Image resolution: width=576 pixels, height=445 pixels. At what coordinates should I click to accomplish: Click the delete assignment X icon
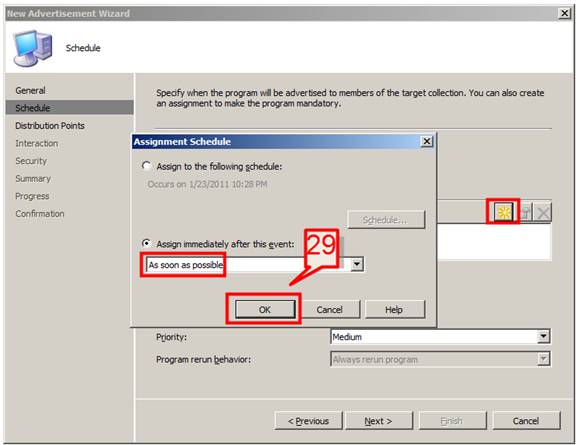click(x=543, y=212)
